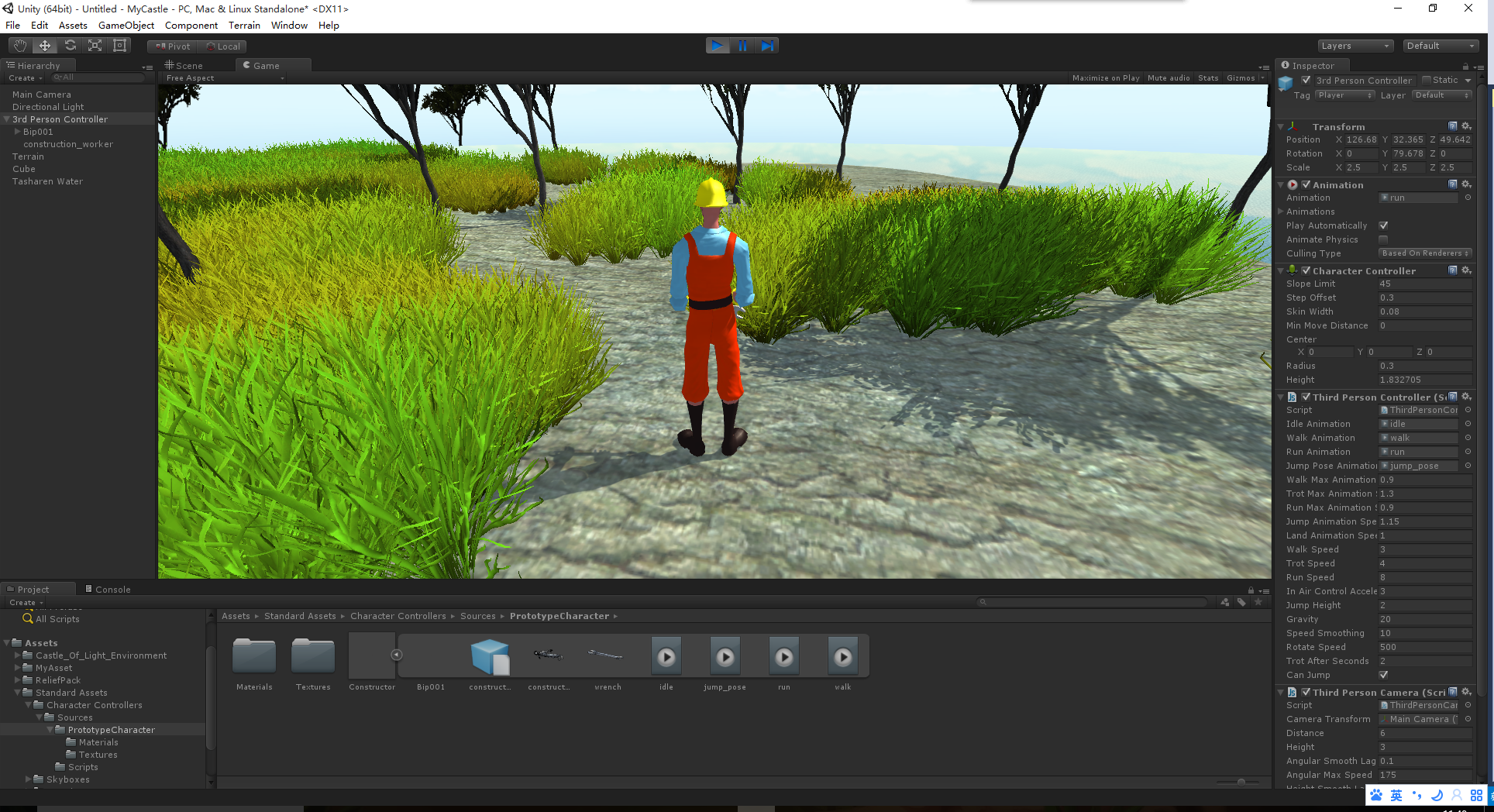Image resolution: width=1494 pixels, height=812 pixels.
Task: Click the Project search by label icon
Action: (x=1241, y=602)
